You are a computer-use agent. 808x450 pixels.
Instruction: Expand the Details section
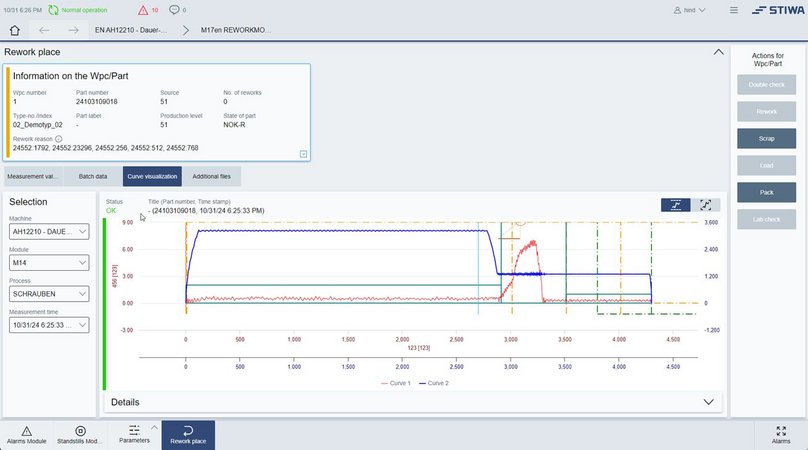(x=710, y=402)
